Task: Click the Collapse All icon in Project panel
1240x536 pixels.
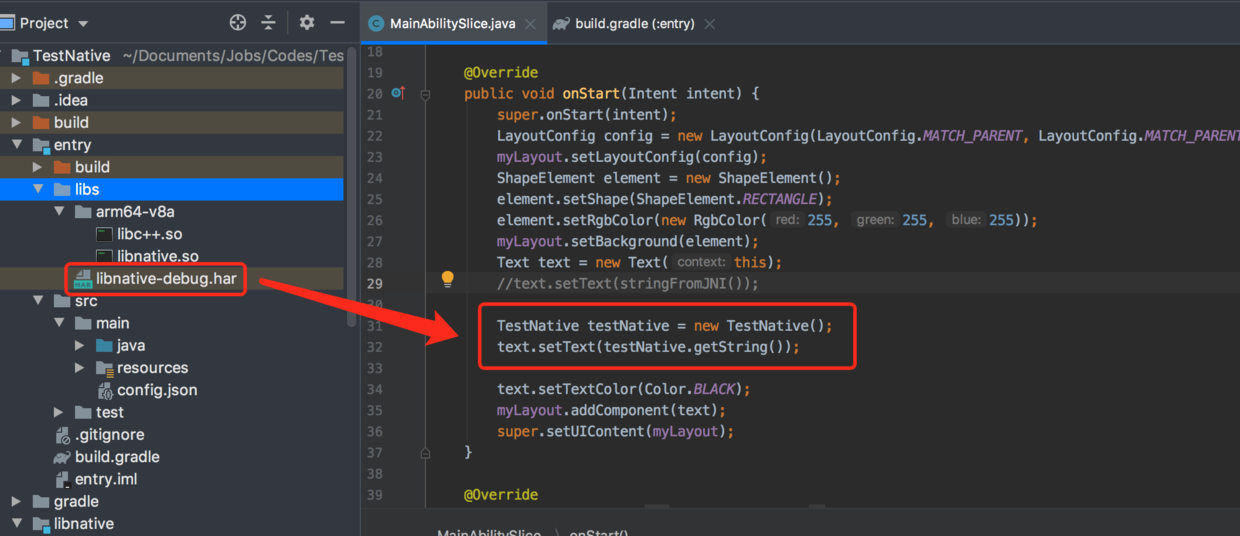Action: point(268,22)
